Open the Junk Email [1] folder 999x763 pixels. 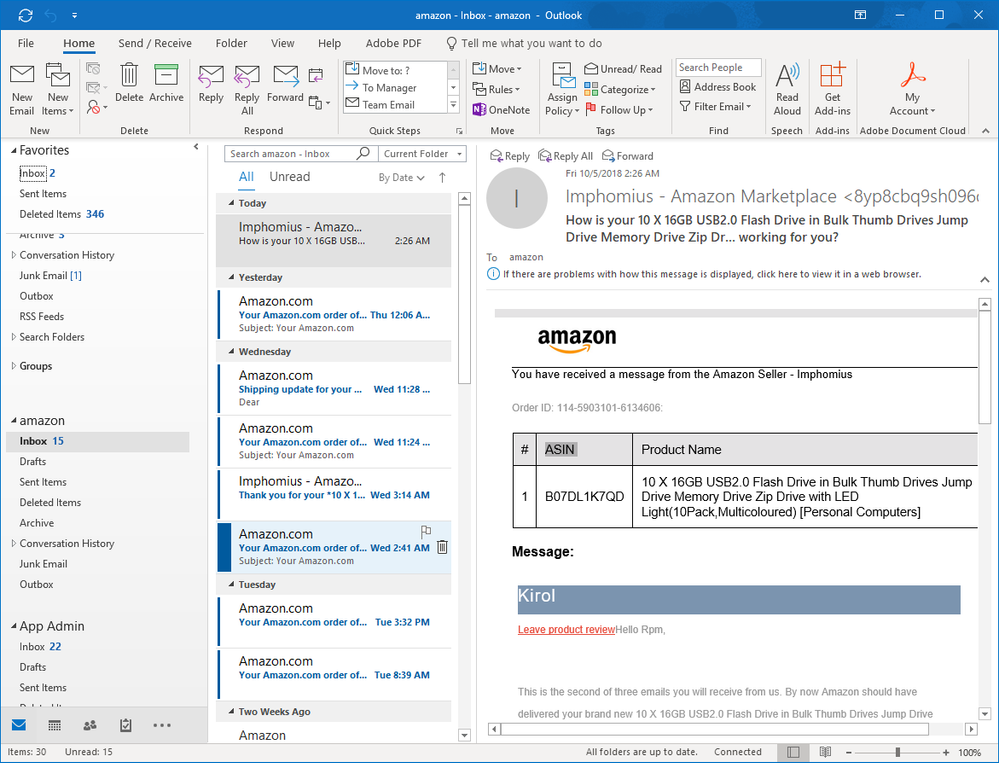click(50, 275)
